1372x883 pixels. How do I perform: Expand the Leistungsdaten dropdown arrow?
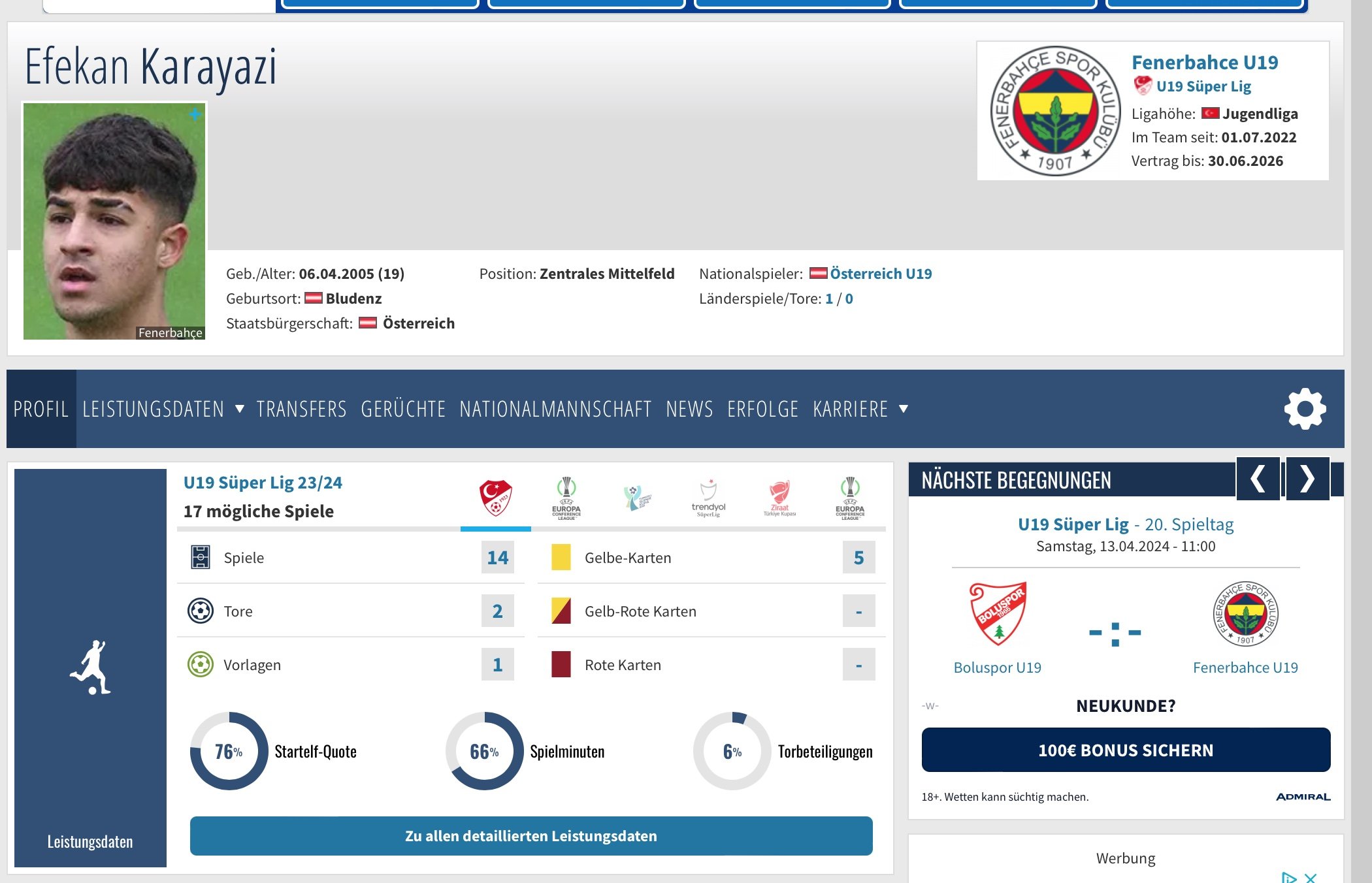click(x=240, y=409)
